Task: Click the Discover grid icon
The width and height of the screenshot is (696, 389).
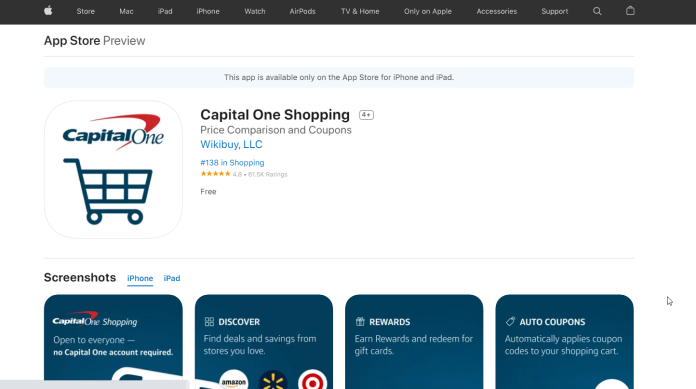Action: pyautogui.click(x=209, y=322)
